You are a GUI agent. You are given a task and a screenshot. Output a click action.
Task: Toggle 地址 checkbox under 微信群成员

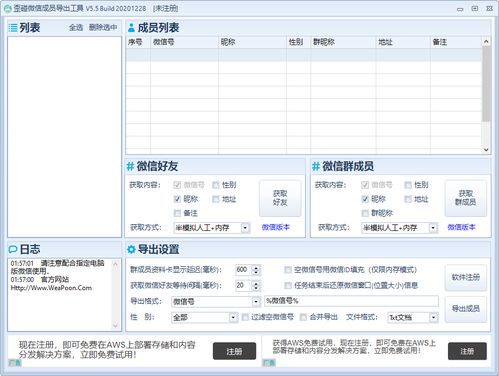408,199
